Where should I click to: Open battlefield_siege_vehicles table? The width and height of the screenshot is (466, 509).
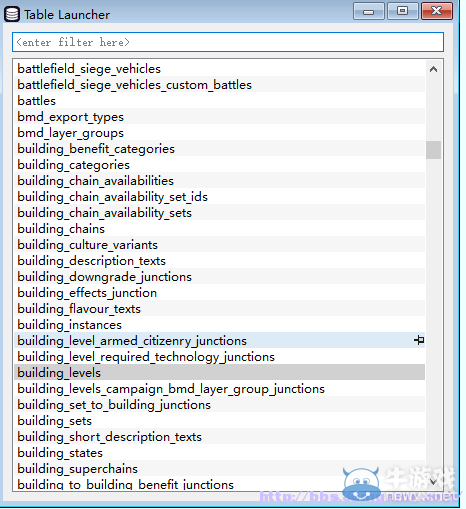(x=219, y=69)
